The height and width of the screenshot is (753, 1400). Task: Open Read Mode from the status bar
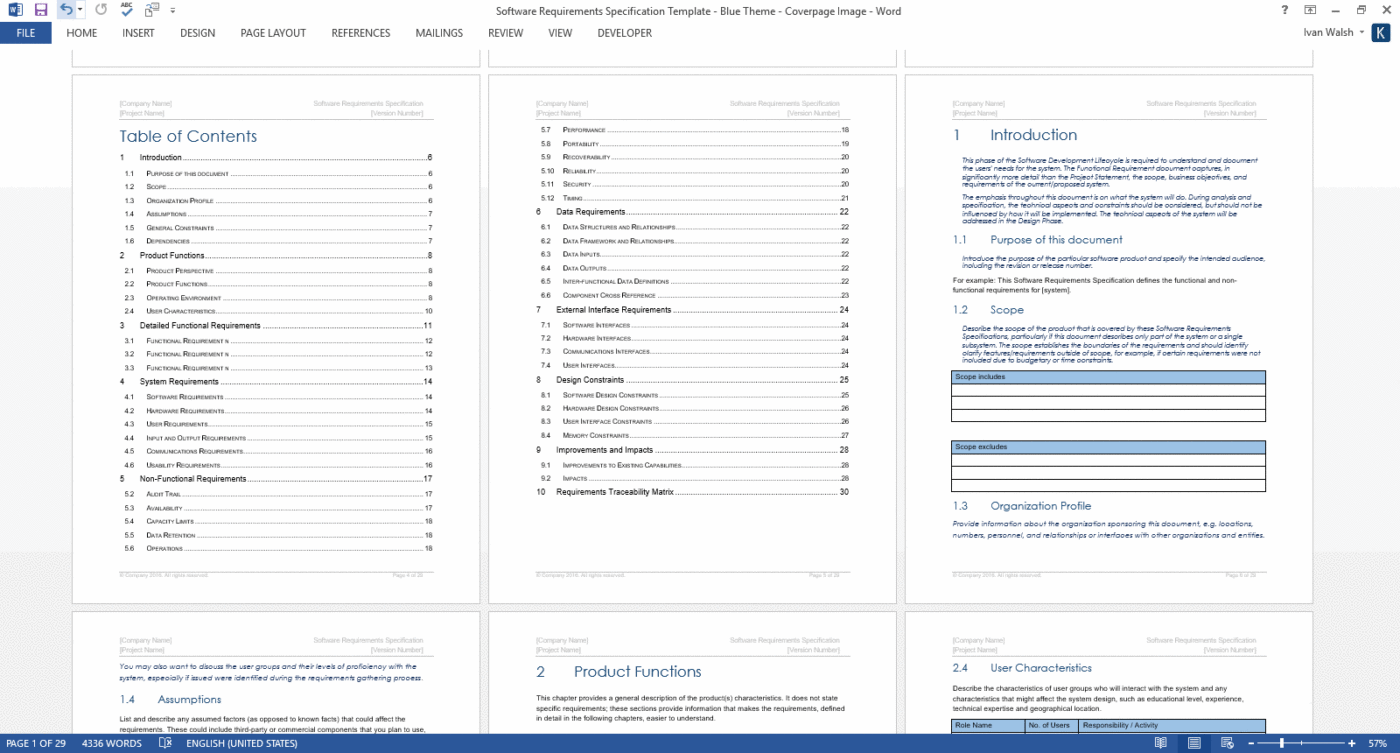point(1161,745)
